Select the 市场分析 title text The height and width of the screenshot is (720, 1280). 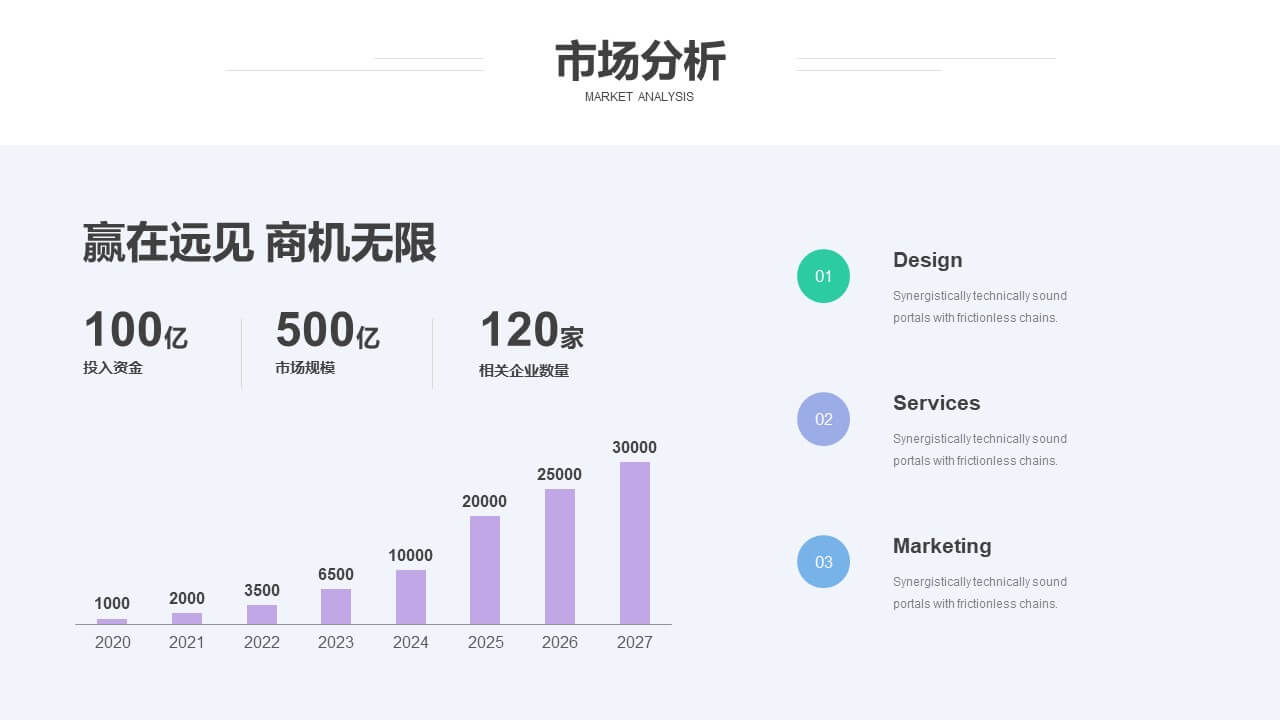point(640,61)
